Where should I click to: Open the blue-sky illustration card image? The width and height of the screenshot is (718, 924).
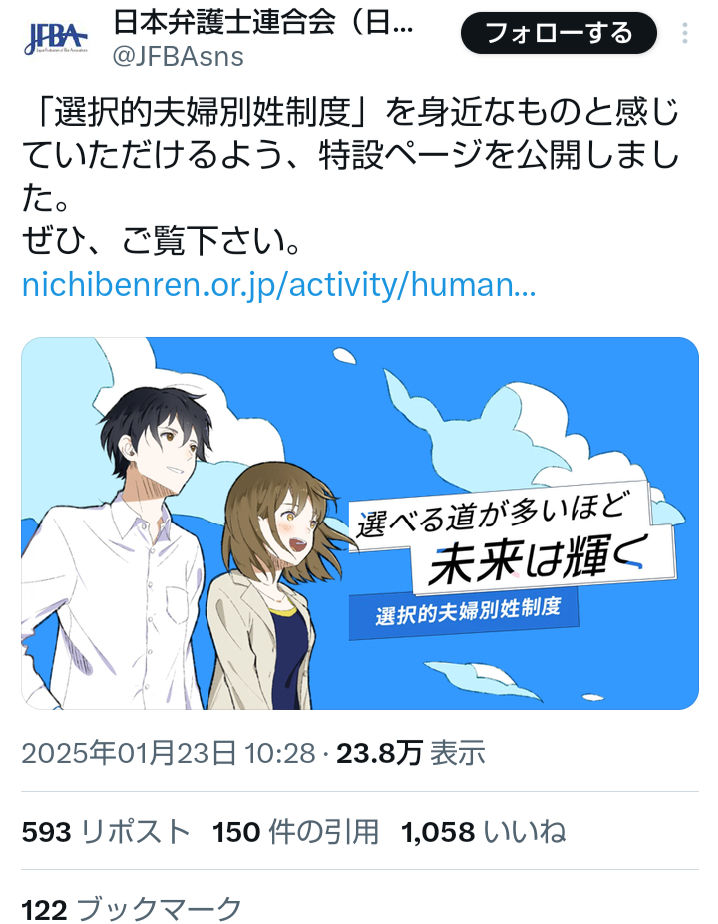[360, 523]
